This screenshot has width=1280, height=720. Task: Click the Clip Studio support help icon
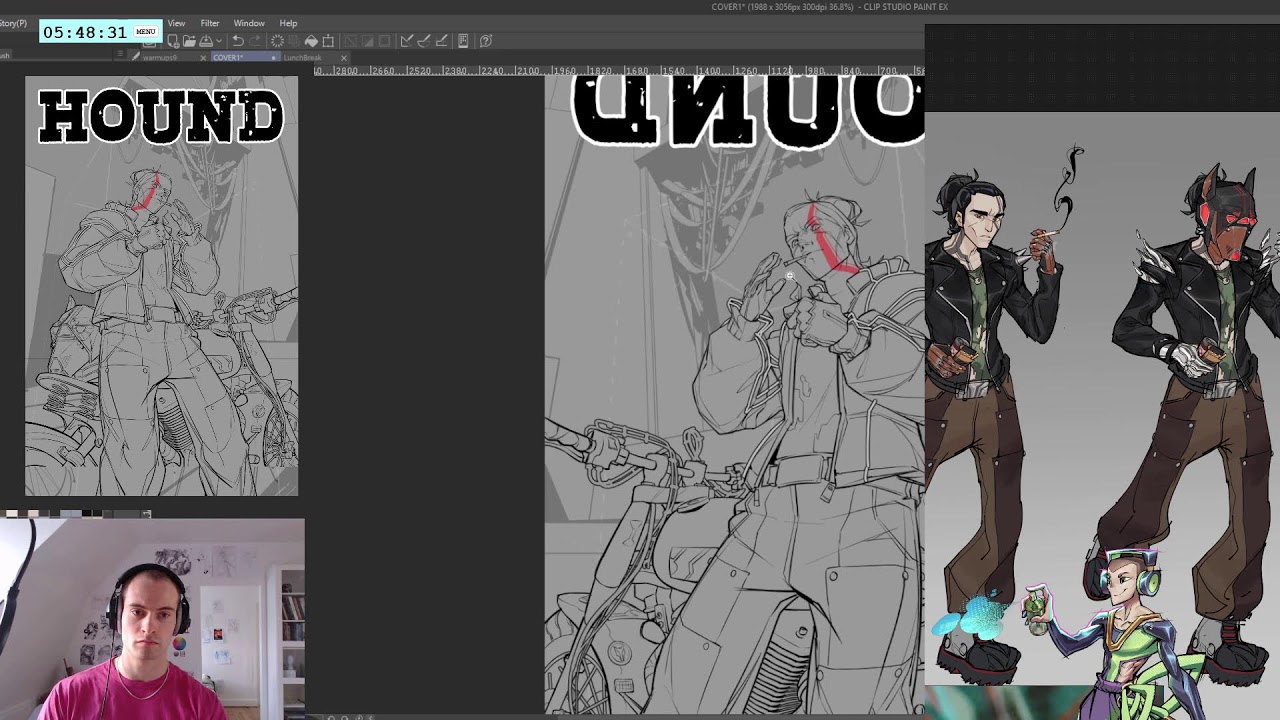486,41
